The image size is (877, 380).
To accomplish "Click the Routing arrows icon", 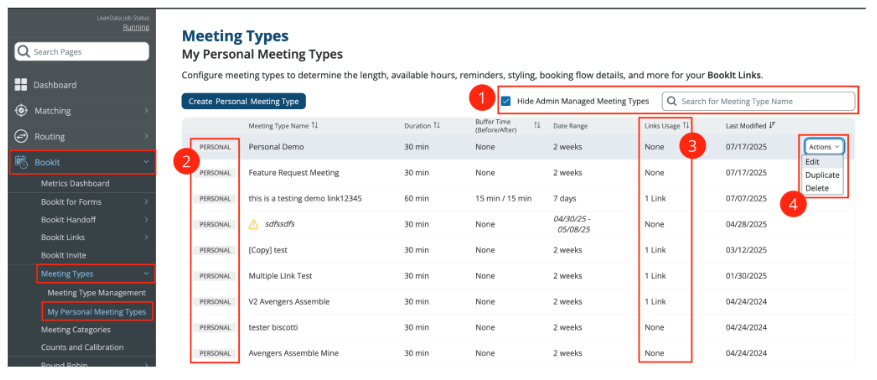I will pyautogui.click(x=21, y=136).
